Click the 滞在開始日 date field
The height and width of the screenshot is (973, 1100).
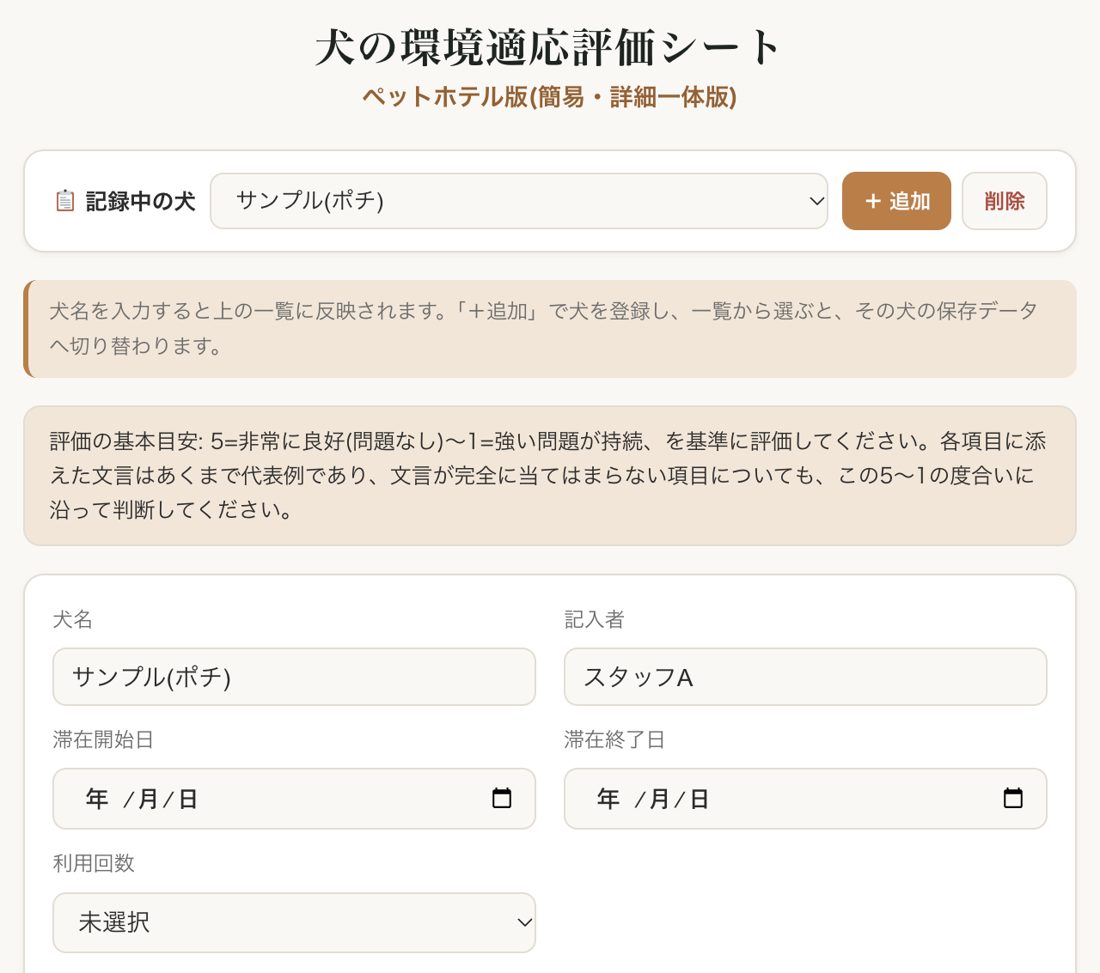click(294, 798)
